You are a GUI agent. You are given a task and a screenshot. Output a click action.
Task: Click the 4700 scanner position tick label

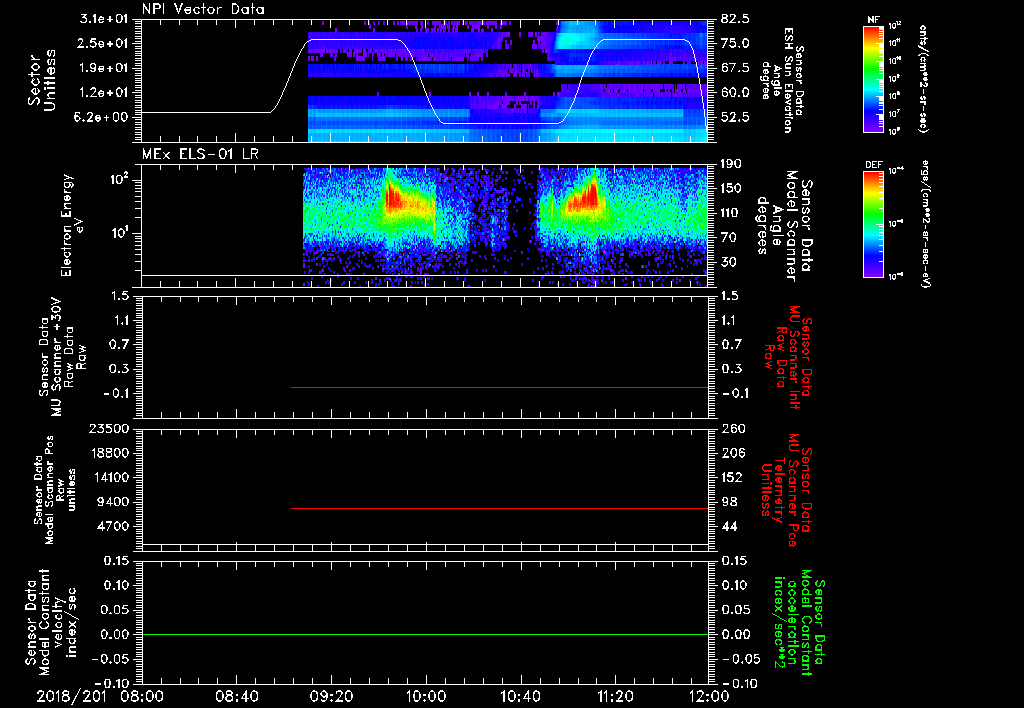coord(113,526)
